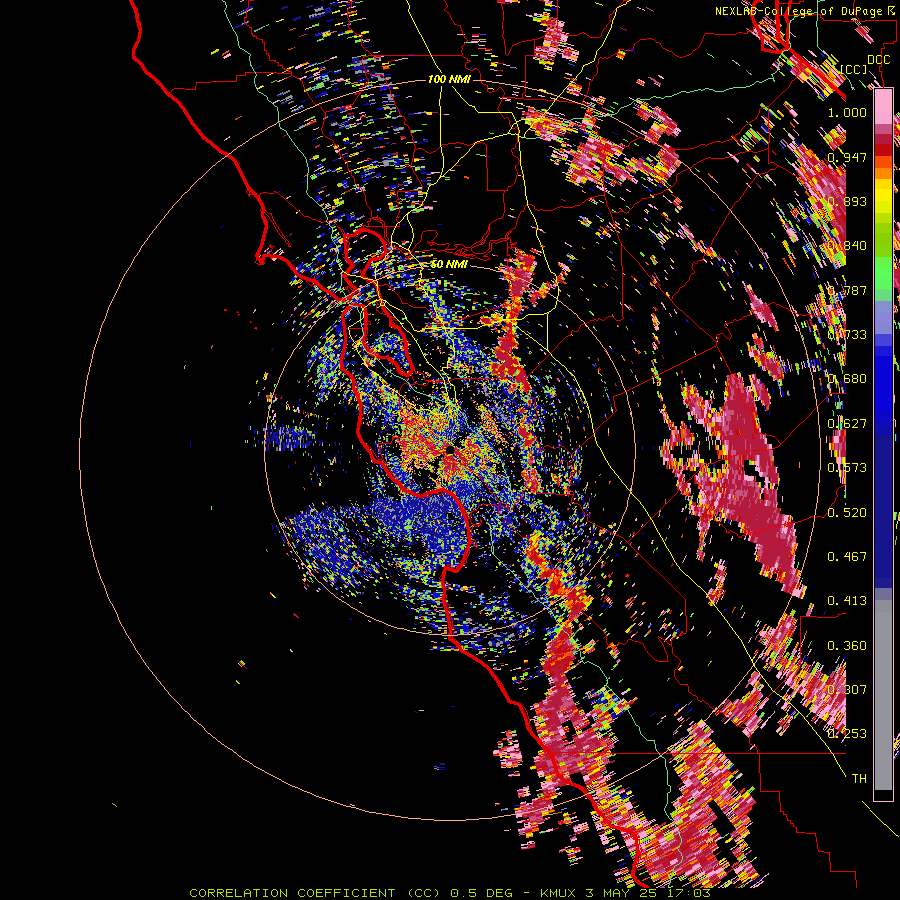Pick the bright green segment of the color bar
The height and width of the screenshot is (900, 900).
click(x=883, y=273)
